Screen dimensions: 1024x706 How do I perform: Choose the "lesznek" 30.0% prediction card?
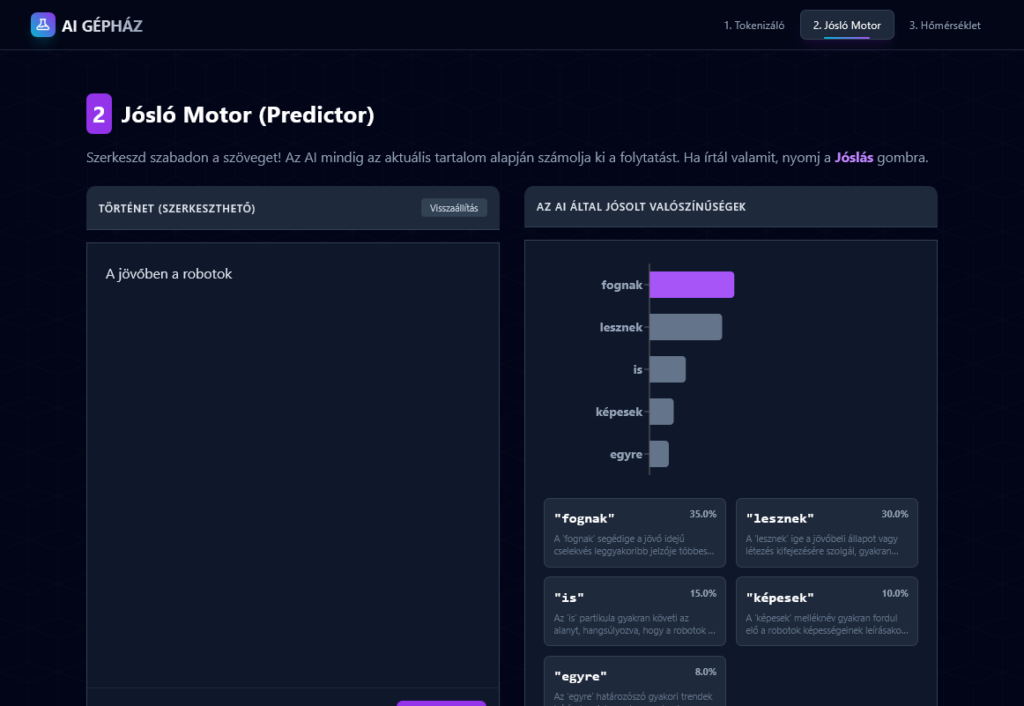pos(826,532)
